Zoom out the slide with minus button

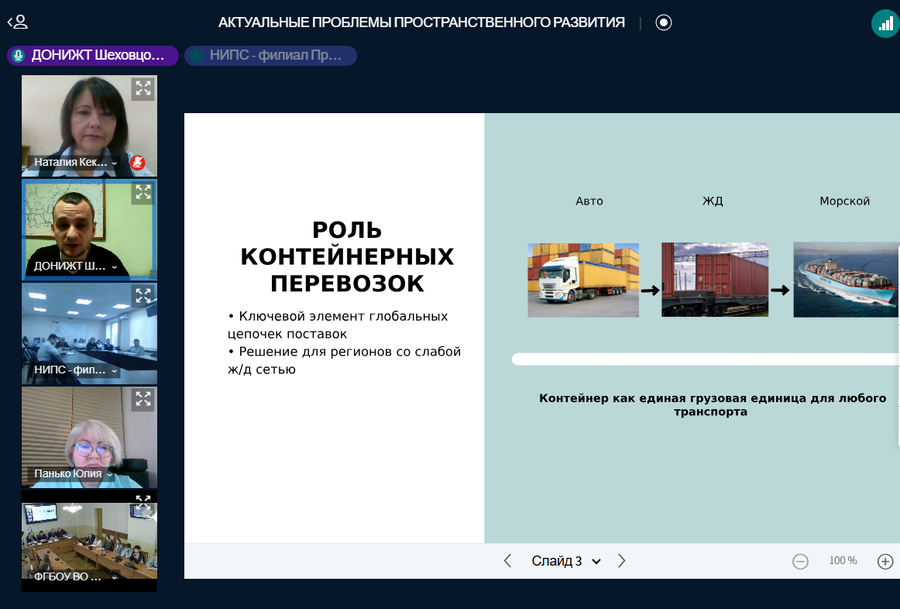pyautogui.click(x=800, y=561)
